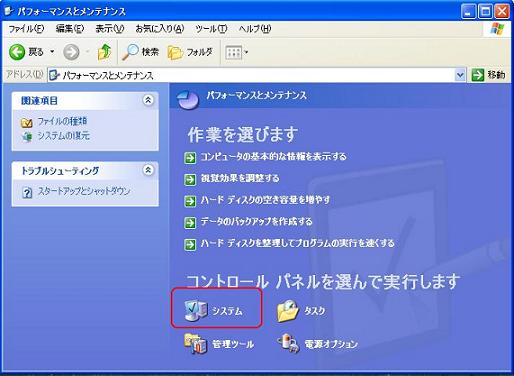Click the arrow icon beside ハードディスクの空き容量を増やす
The width and height of the screenshot is (514, 376).
point(190,201)
